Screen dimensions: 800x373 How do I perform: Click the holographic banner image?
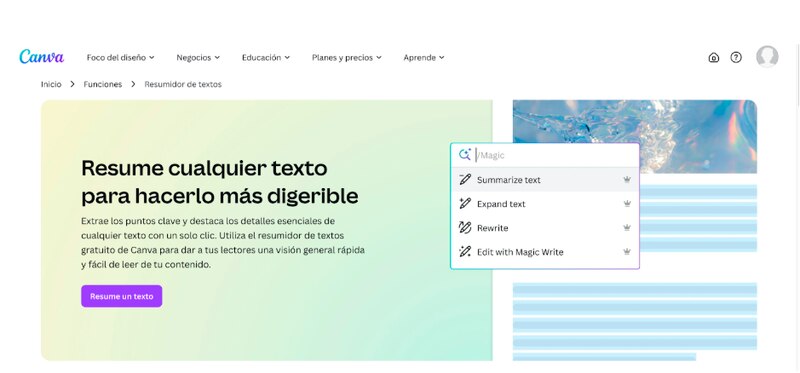point(635,136)
